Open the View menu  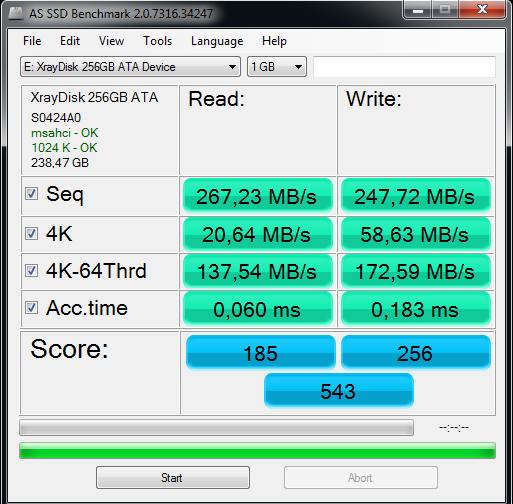pyautogui.click(x=111, y=41)
